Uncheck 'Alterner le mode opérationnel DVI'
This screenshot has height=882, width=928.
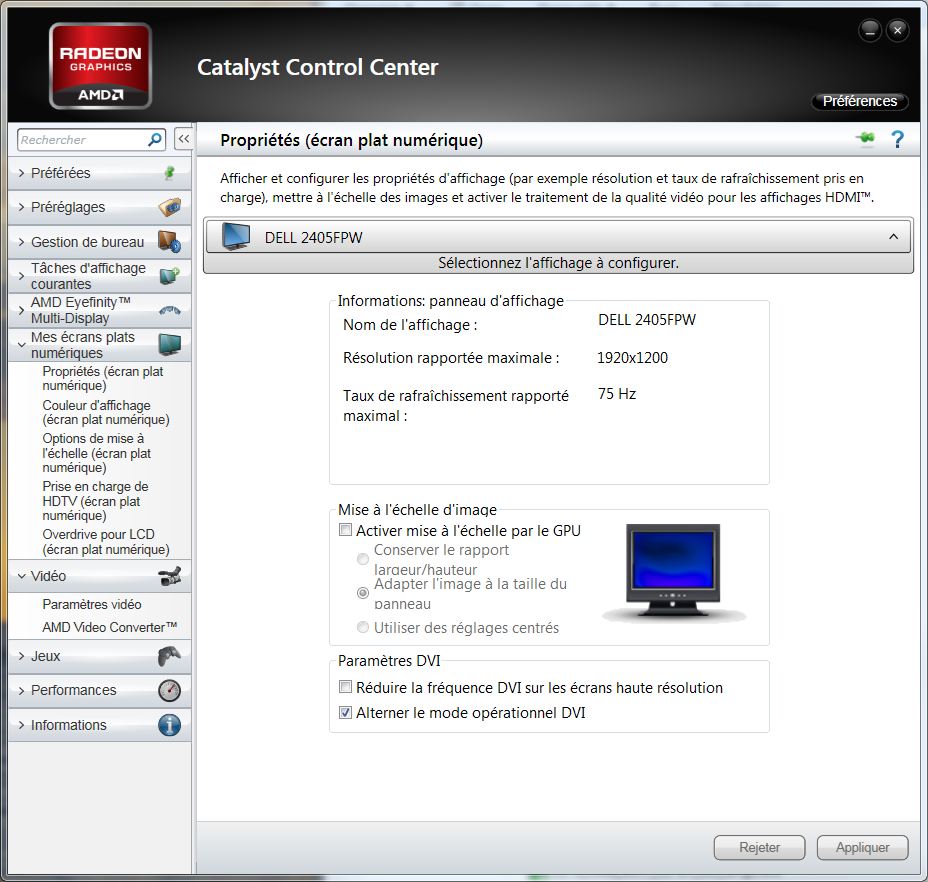point(345,712)
